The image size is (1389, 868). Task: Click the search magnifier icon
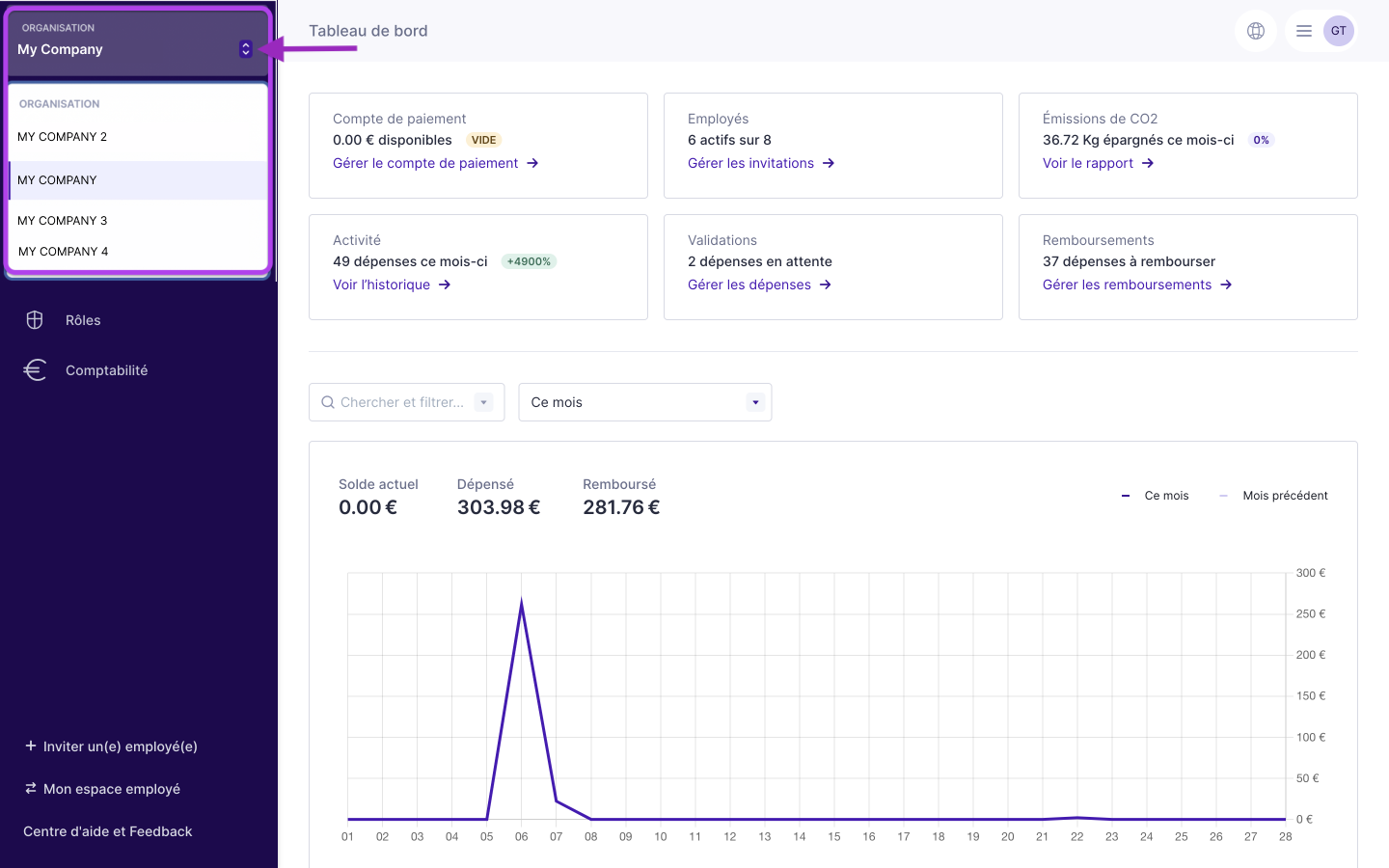(x=328, y=402)
